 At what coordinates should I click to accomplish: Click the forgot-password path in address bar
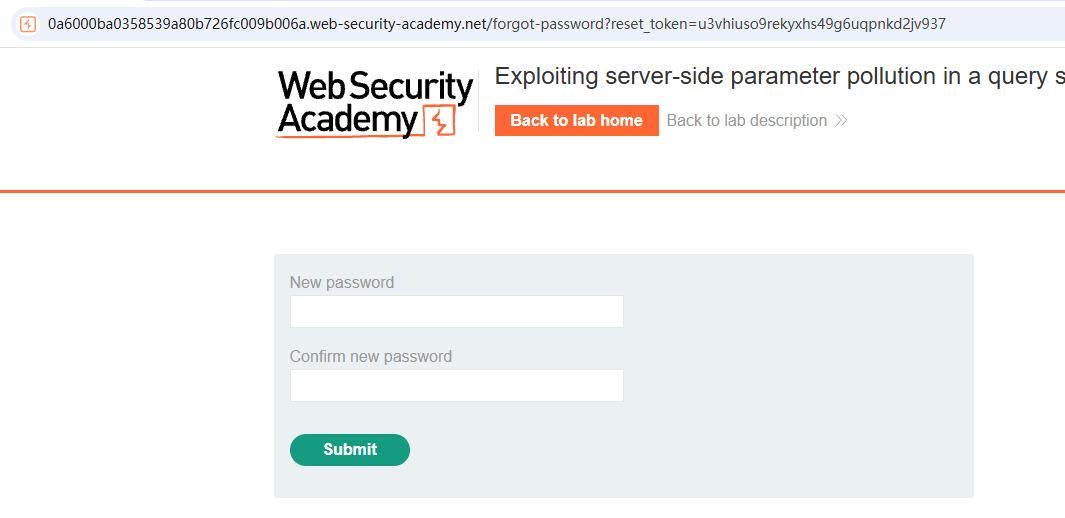[x=547, y=24]
